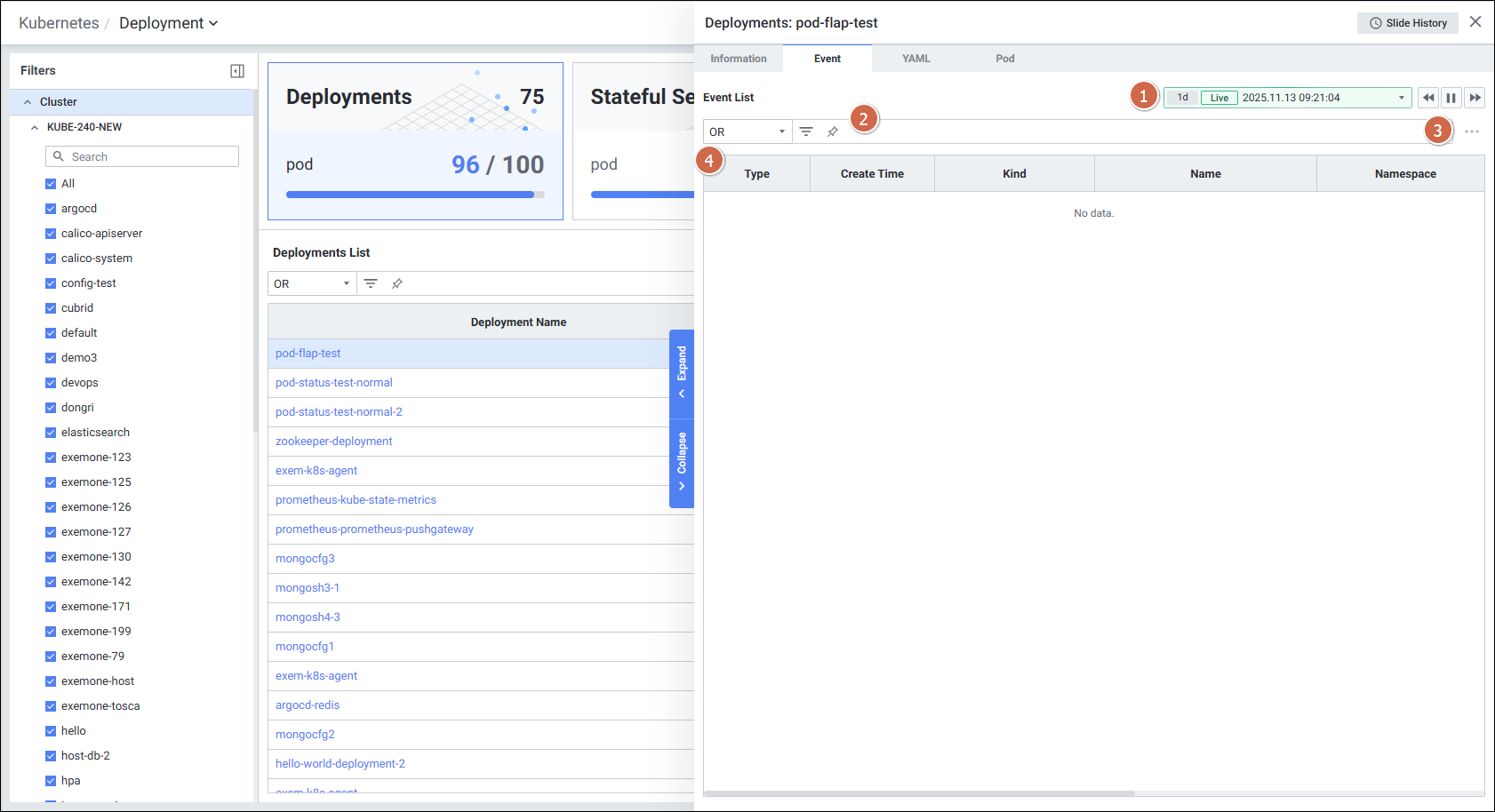
Task: Open the Event List OR operator dropdown
Action: [747, 131]
